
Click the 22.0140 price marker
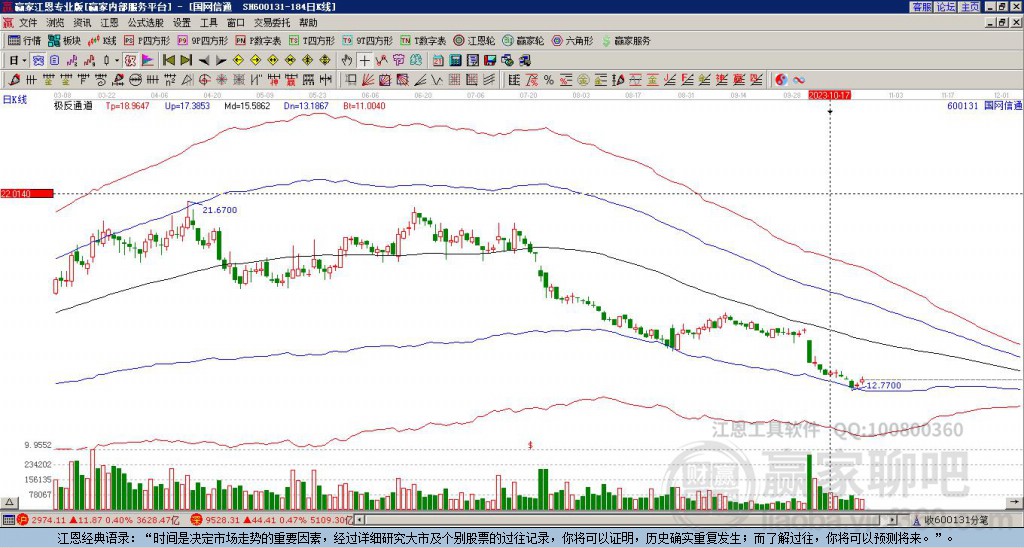(x=26, y=194)
